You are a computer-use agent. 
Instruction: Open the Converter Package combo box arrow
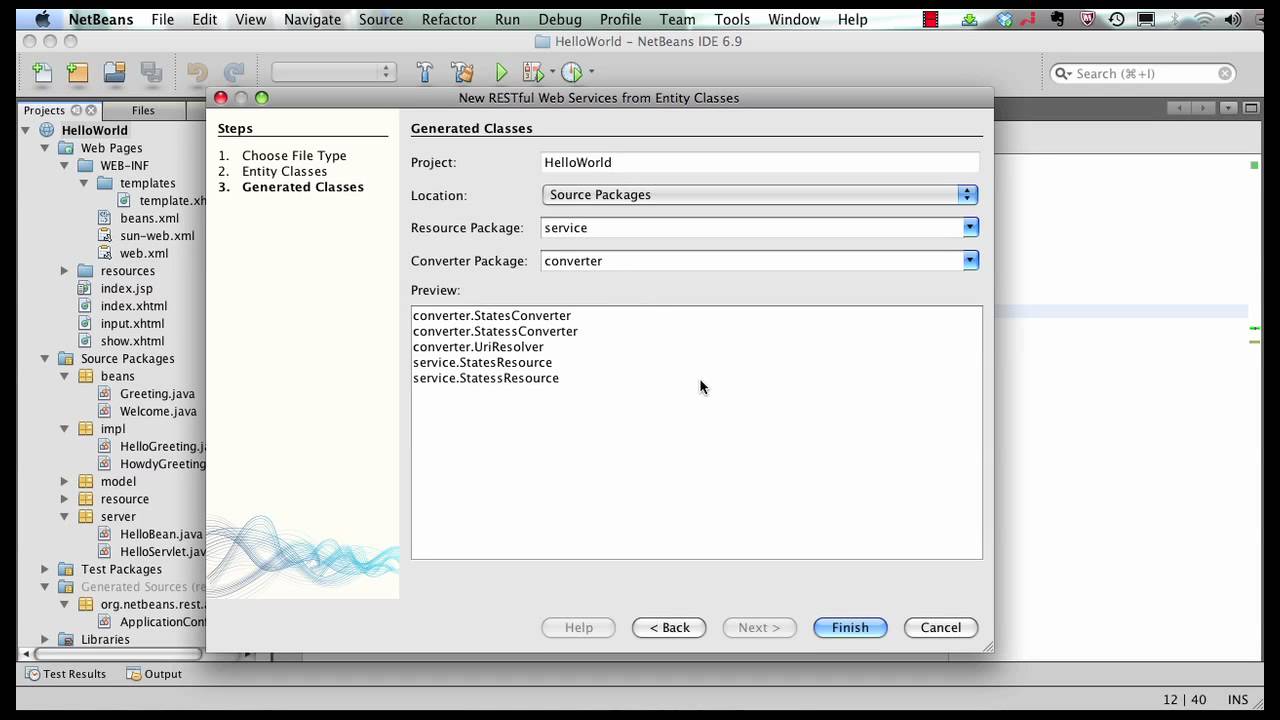(970, 261)
